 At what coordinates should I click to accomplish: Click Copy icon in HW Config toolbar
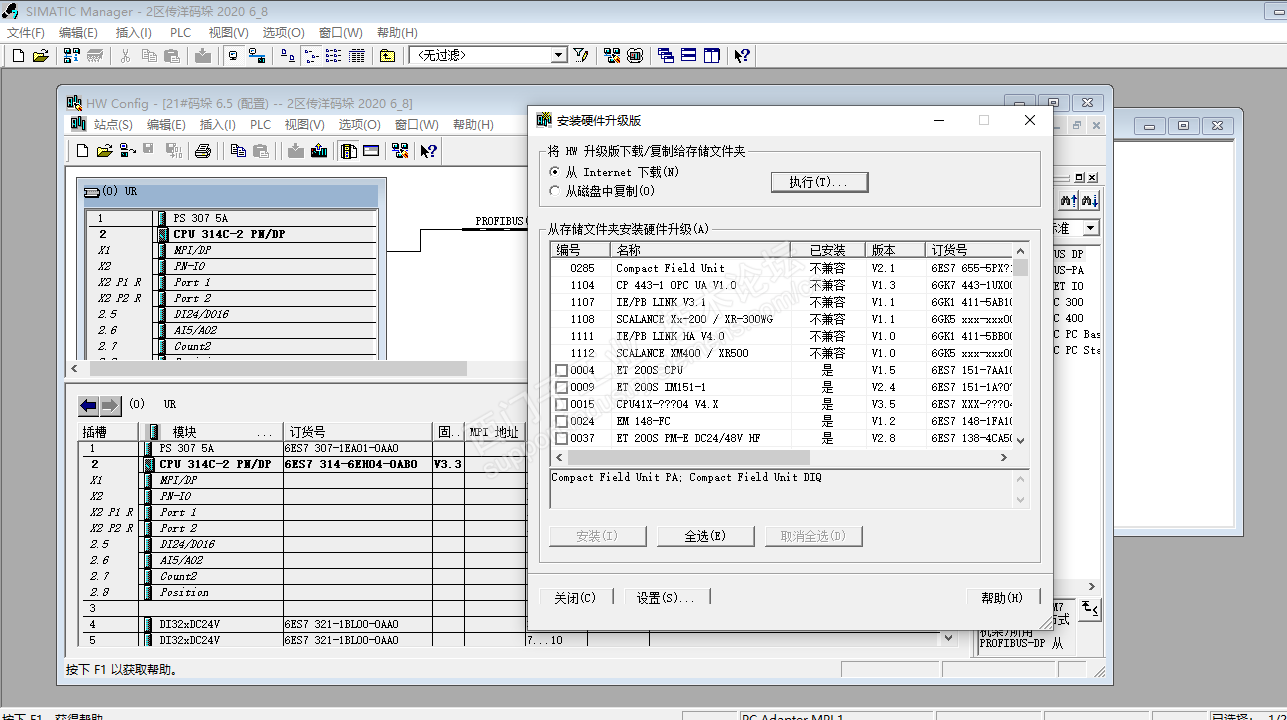click(x=238, y=151)
